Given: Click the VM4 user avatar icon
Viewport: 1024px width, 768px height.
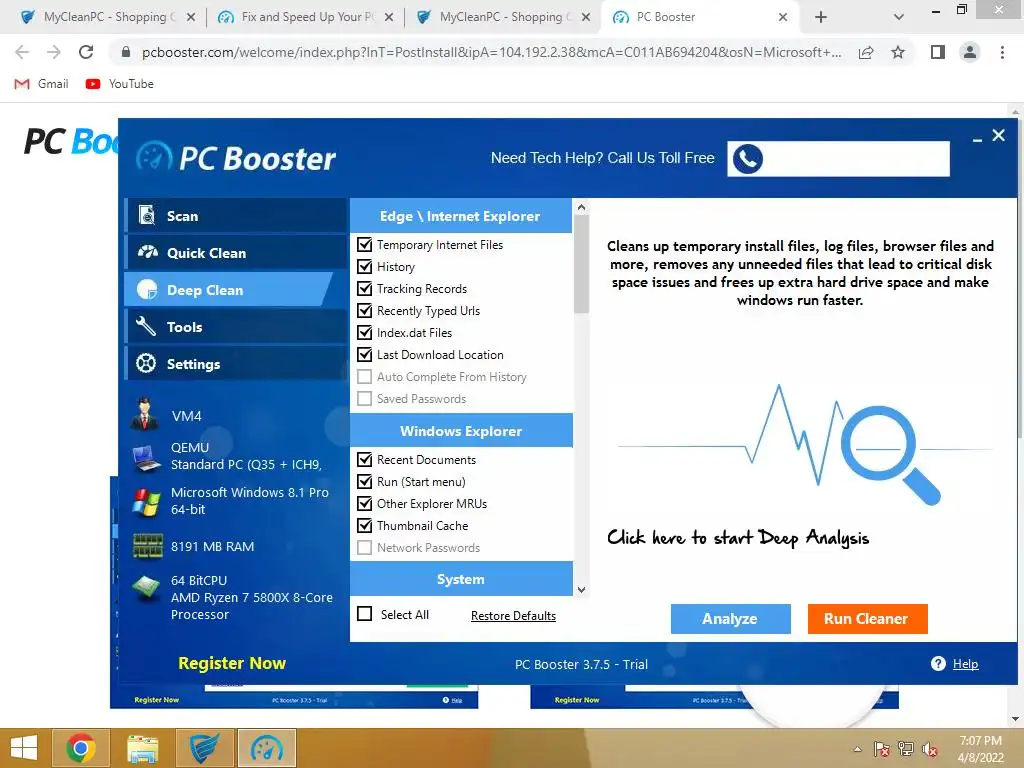Looking at the screenshot, I should [144, 414].
